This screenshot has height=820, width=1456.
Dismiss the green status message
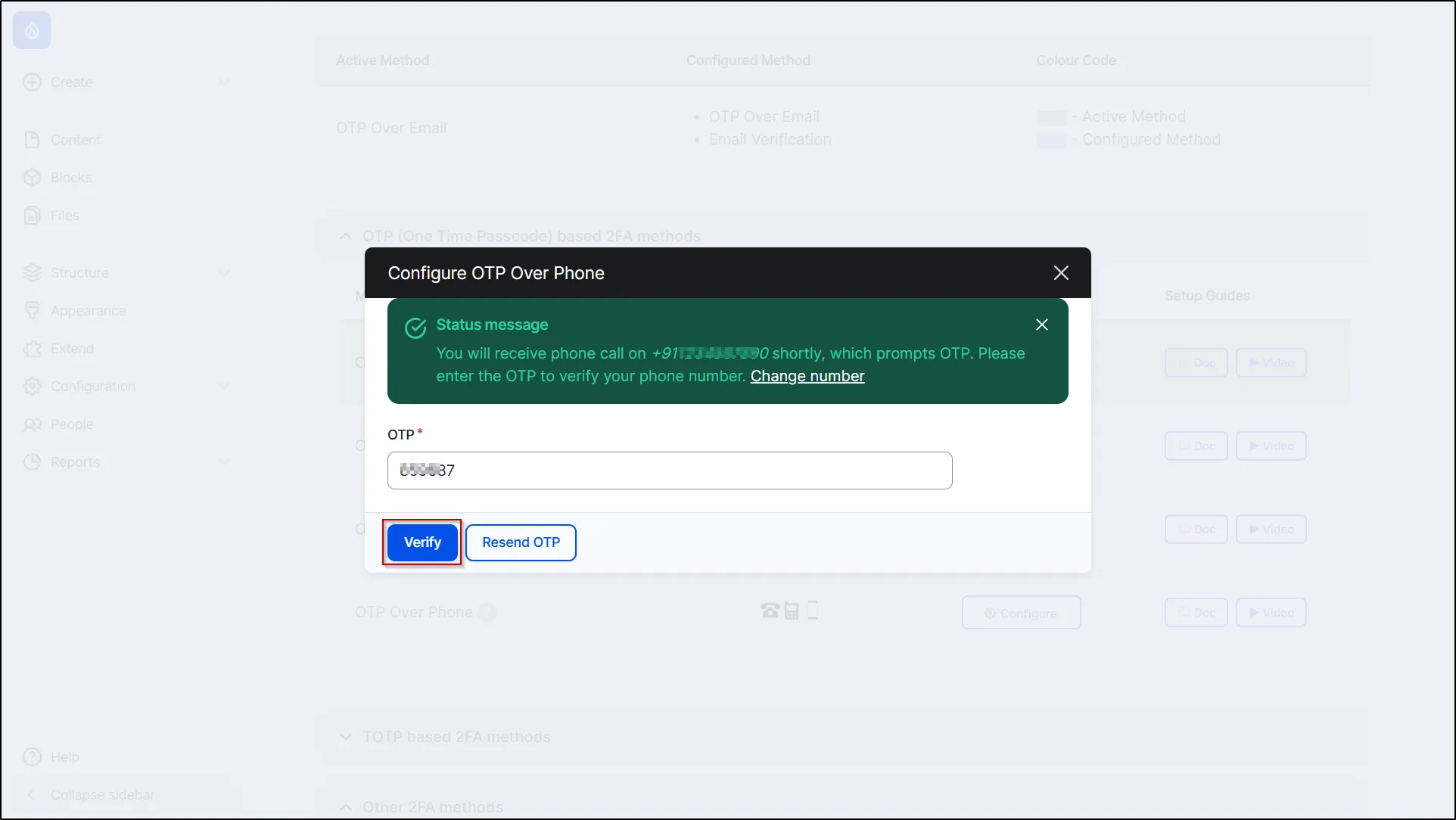pyautogui.click(x=1042, y=325)
